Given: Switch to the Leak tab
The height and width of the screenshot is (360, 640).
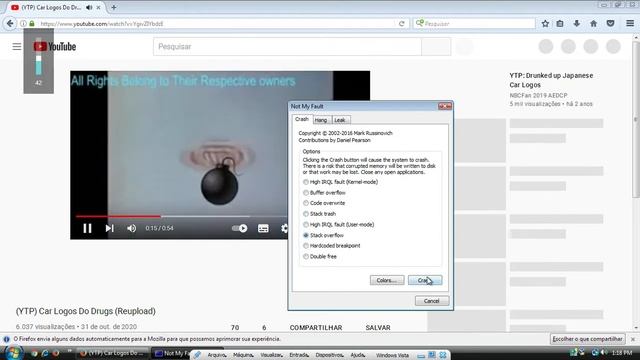Looking at the screenshot, I should 340,120.
